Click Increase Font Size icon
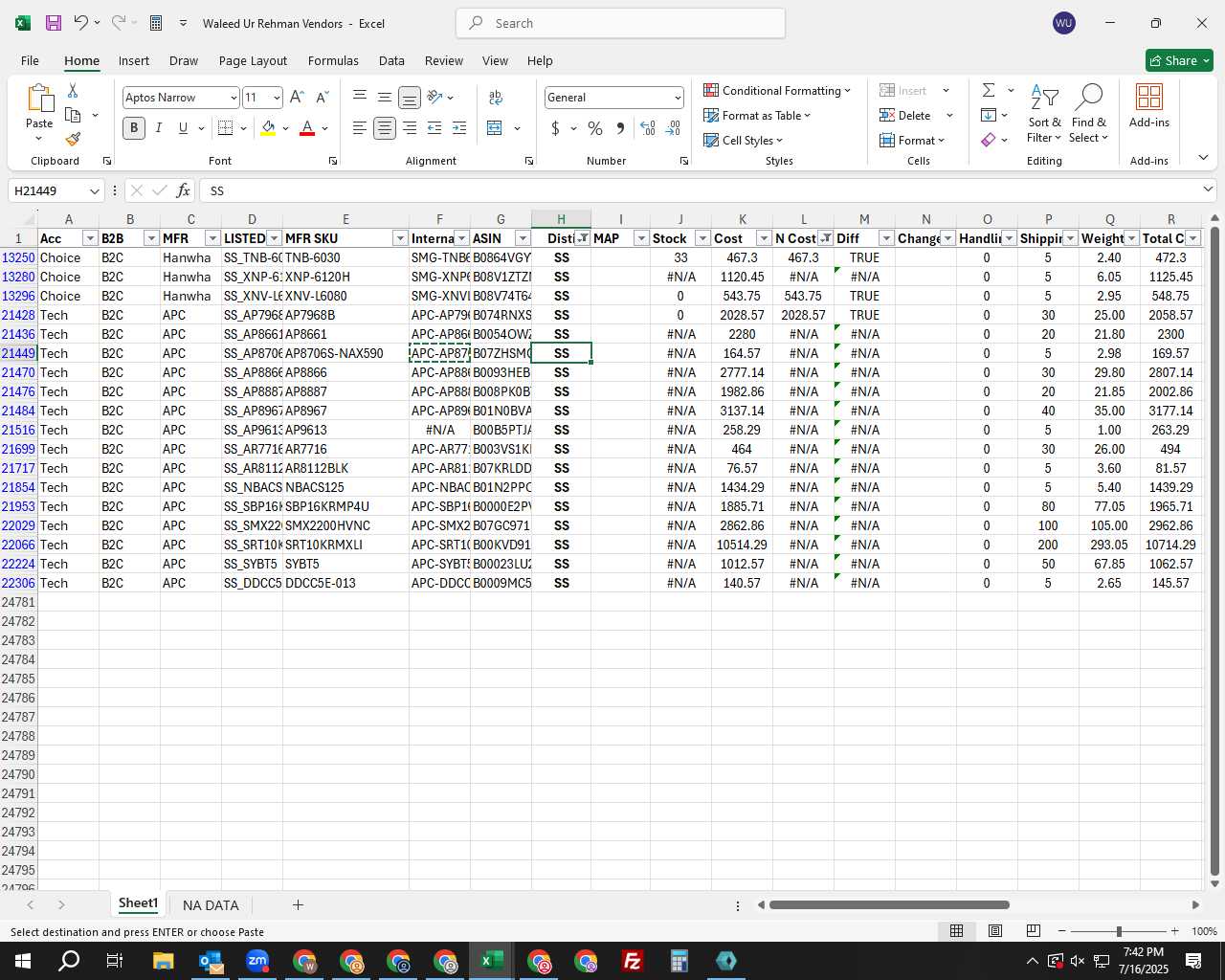The width and height of the screenshot is (1225, 980). pyautogui.click(x=297, y=98)
